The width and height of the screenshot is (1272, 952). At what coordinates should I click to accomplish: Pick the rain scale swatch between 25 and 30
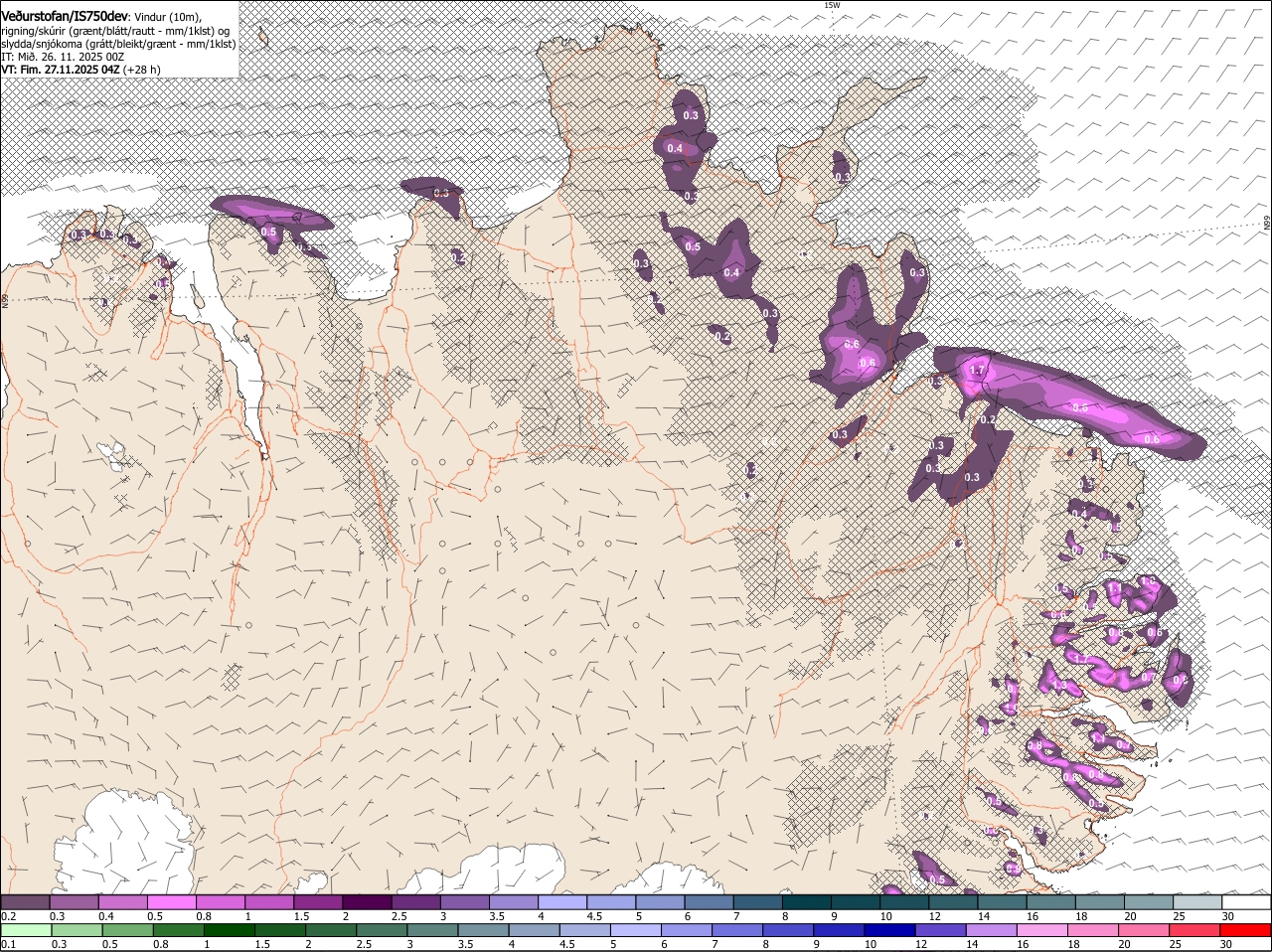coord(1194,930)
